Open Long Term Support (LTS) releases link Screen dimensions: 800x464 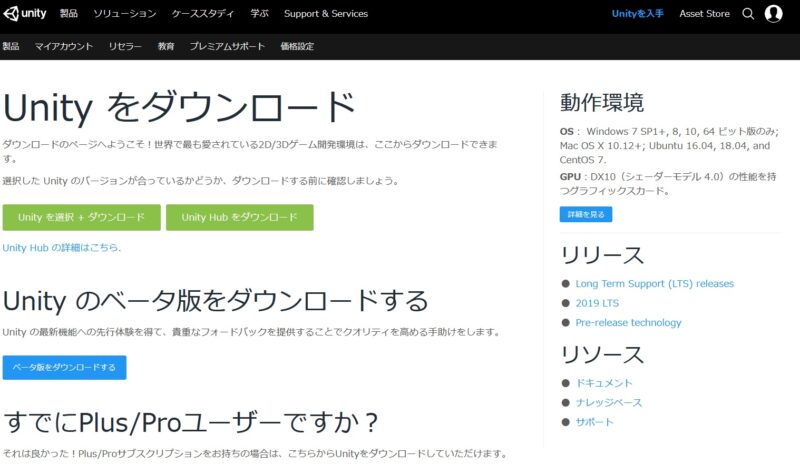(x=655, y=284)
